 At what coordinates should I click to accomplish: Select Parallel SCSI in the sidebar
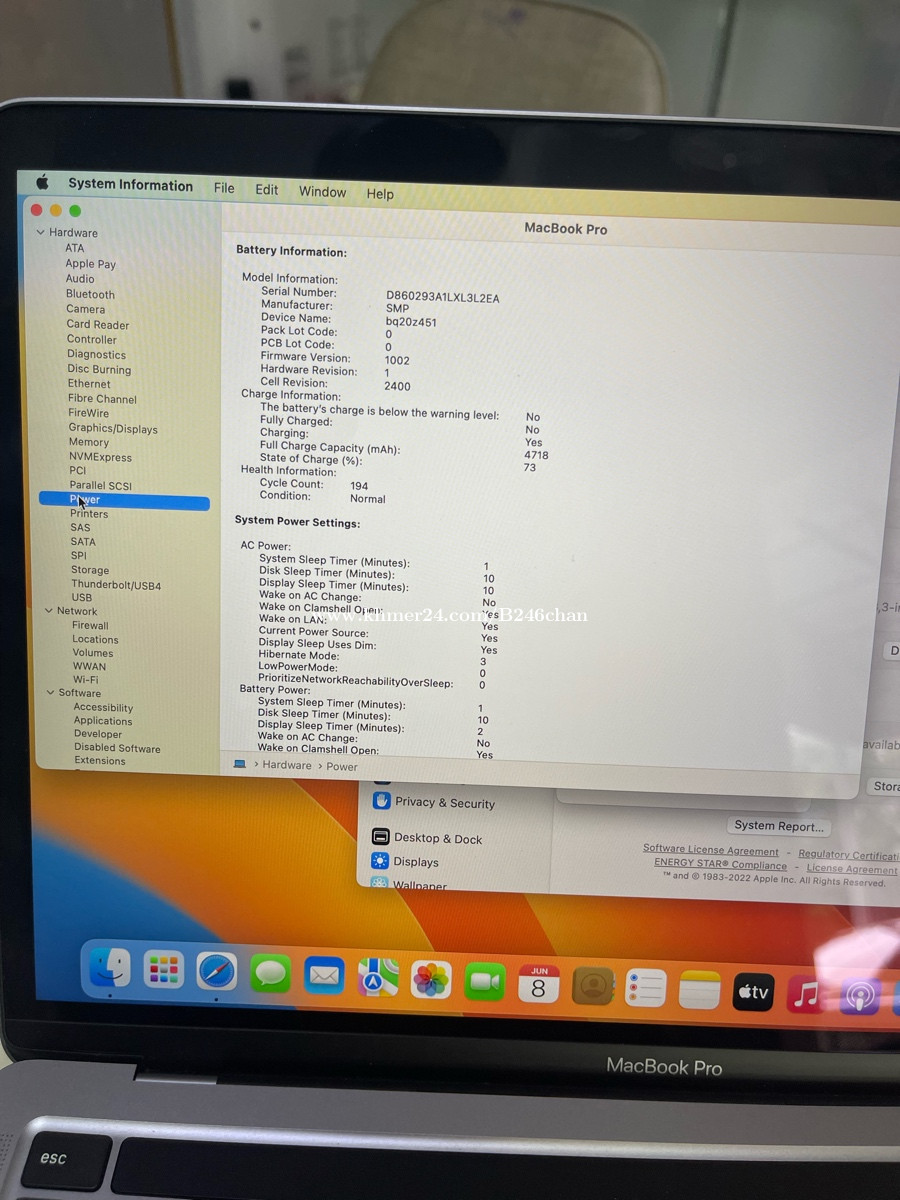(x=100, y=485)
